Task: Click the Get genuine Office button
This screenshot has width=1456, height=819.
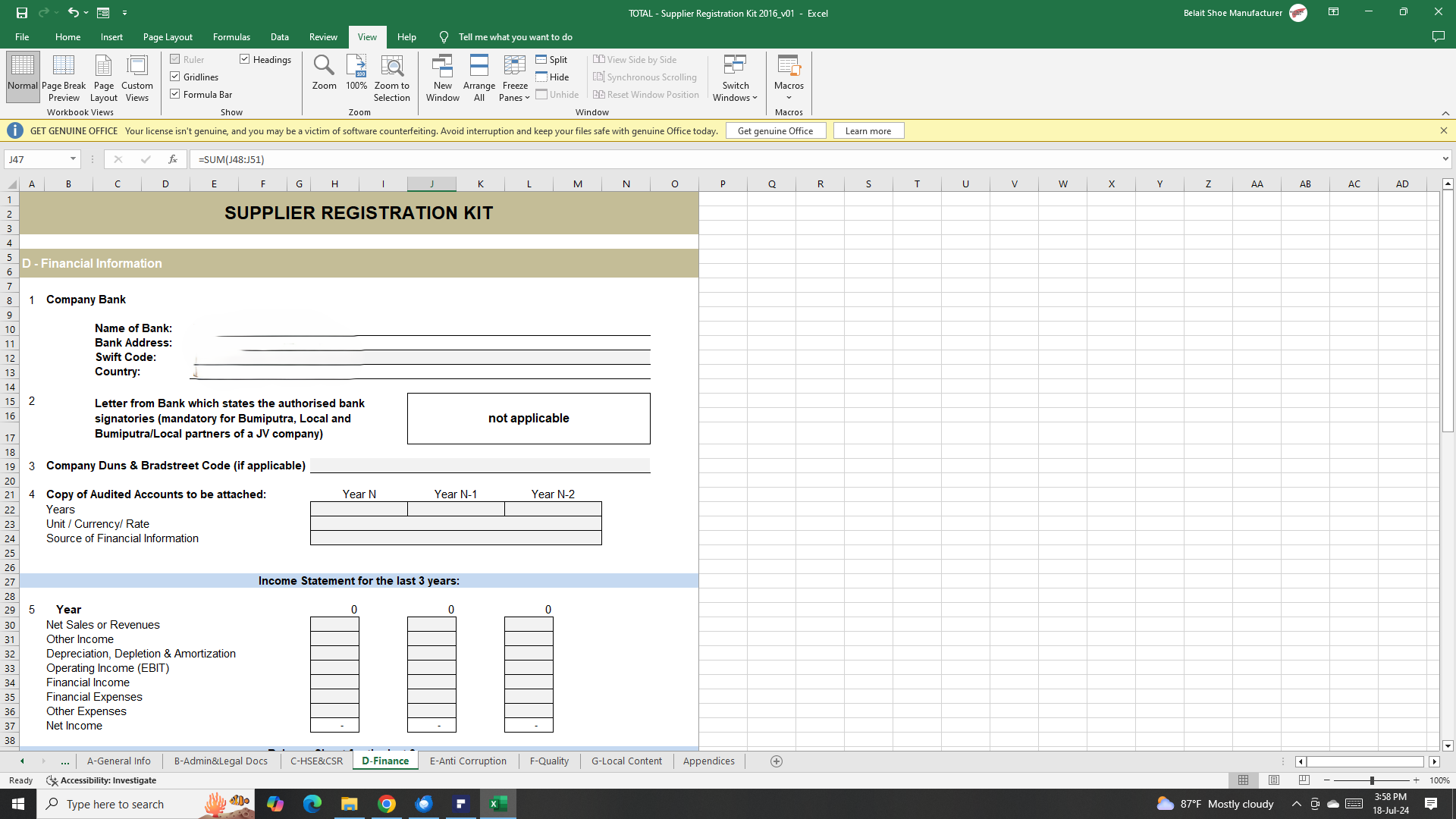Action: click(775, 130)
